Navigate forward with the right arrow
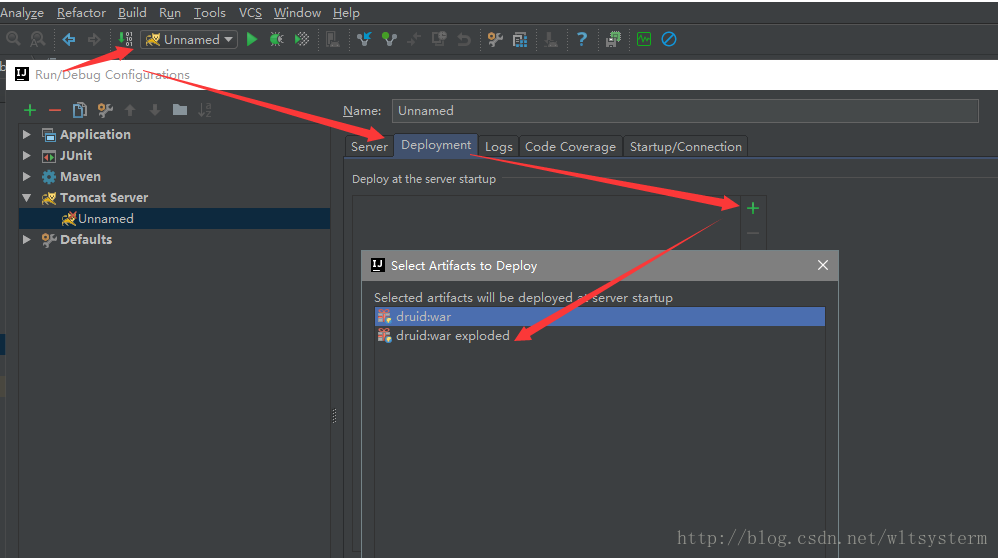This screenshot has height=558, width=998. [x=94, y=39]
